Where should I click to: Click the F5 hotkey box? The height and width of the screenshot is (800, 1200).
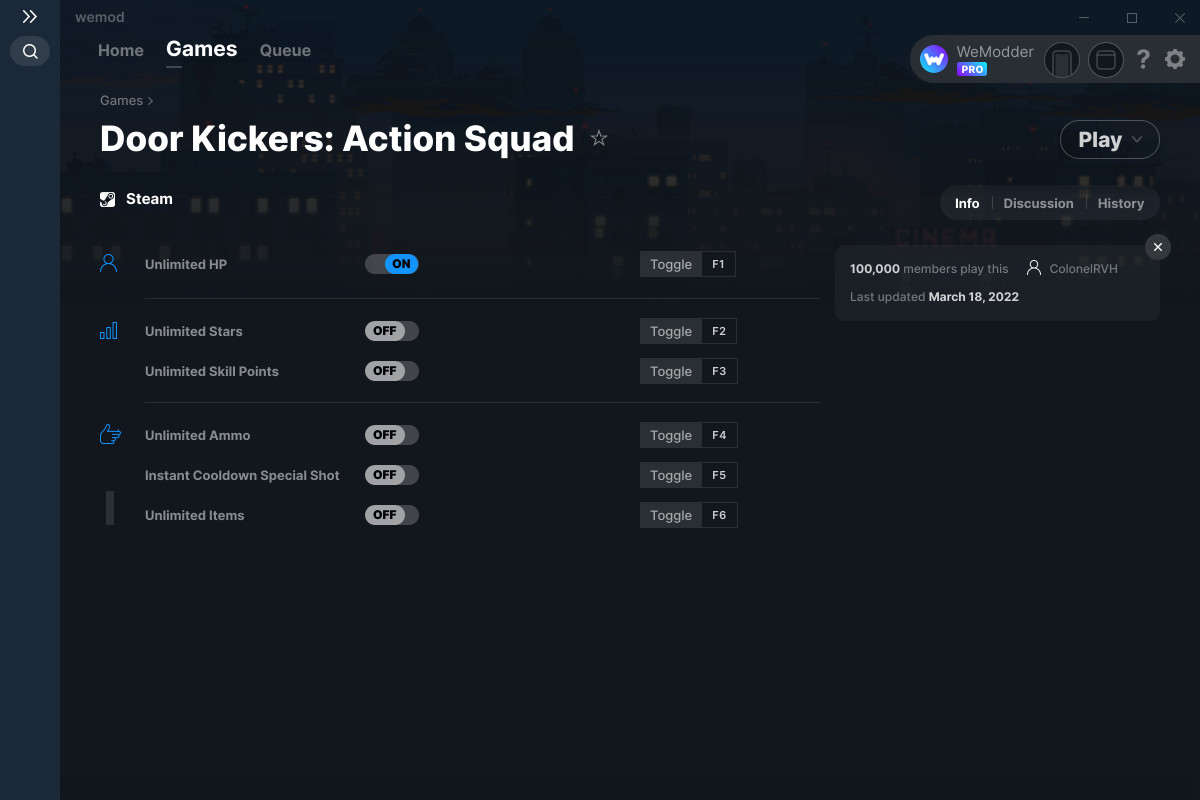tap(719, 475)
